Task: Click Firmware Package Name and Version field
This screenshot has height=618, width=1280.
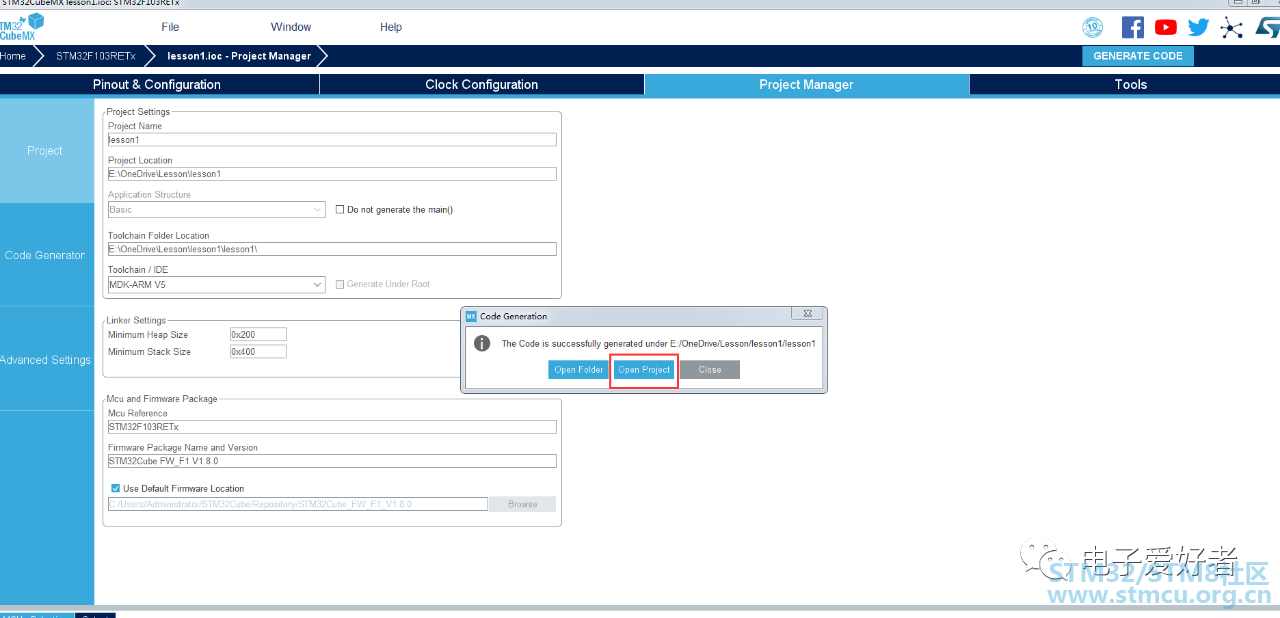Action: pyautogui.click(x=331, y=461)
